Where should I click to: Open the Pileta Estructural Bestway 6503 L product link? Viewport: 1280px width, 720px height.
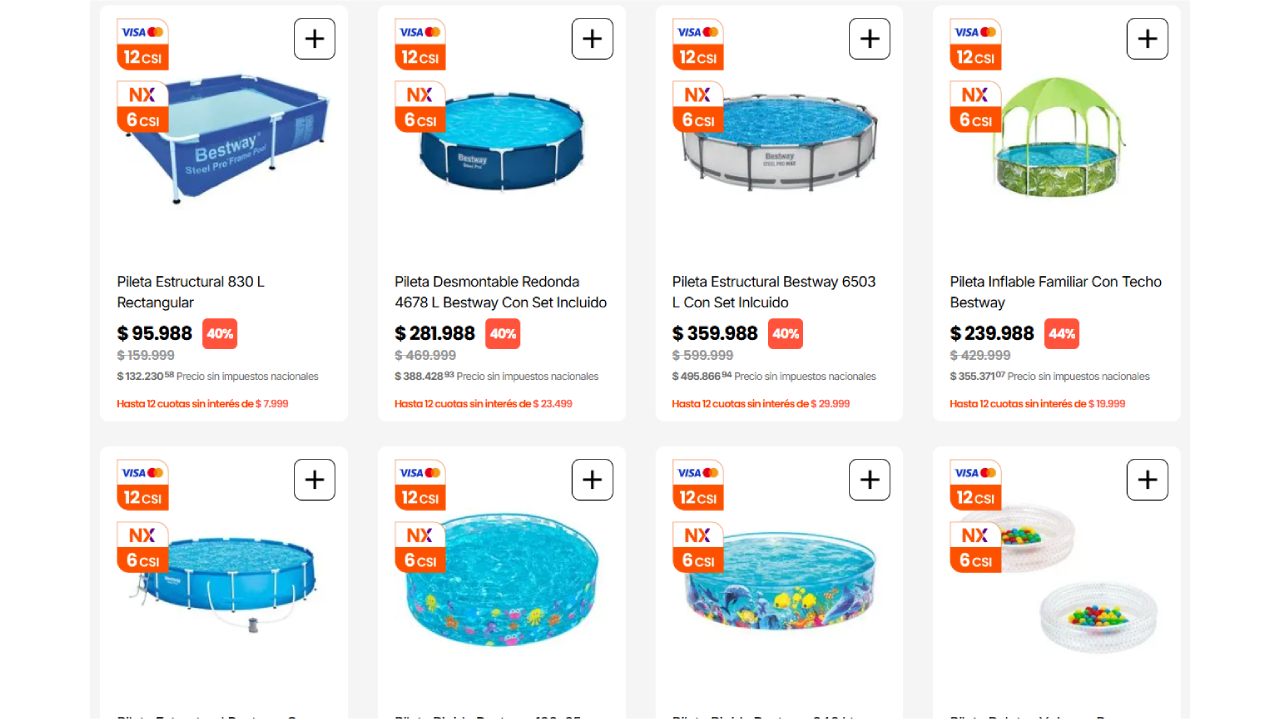click(777, 291)
